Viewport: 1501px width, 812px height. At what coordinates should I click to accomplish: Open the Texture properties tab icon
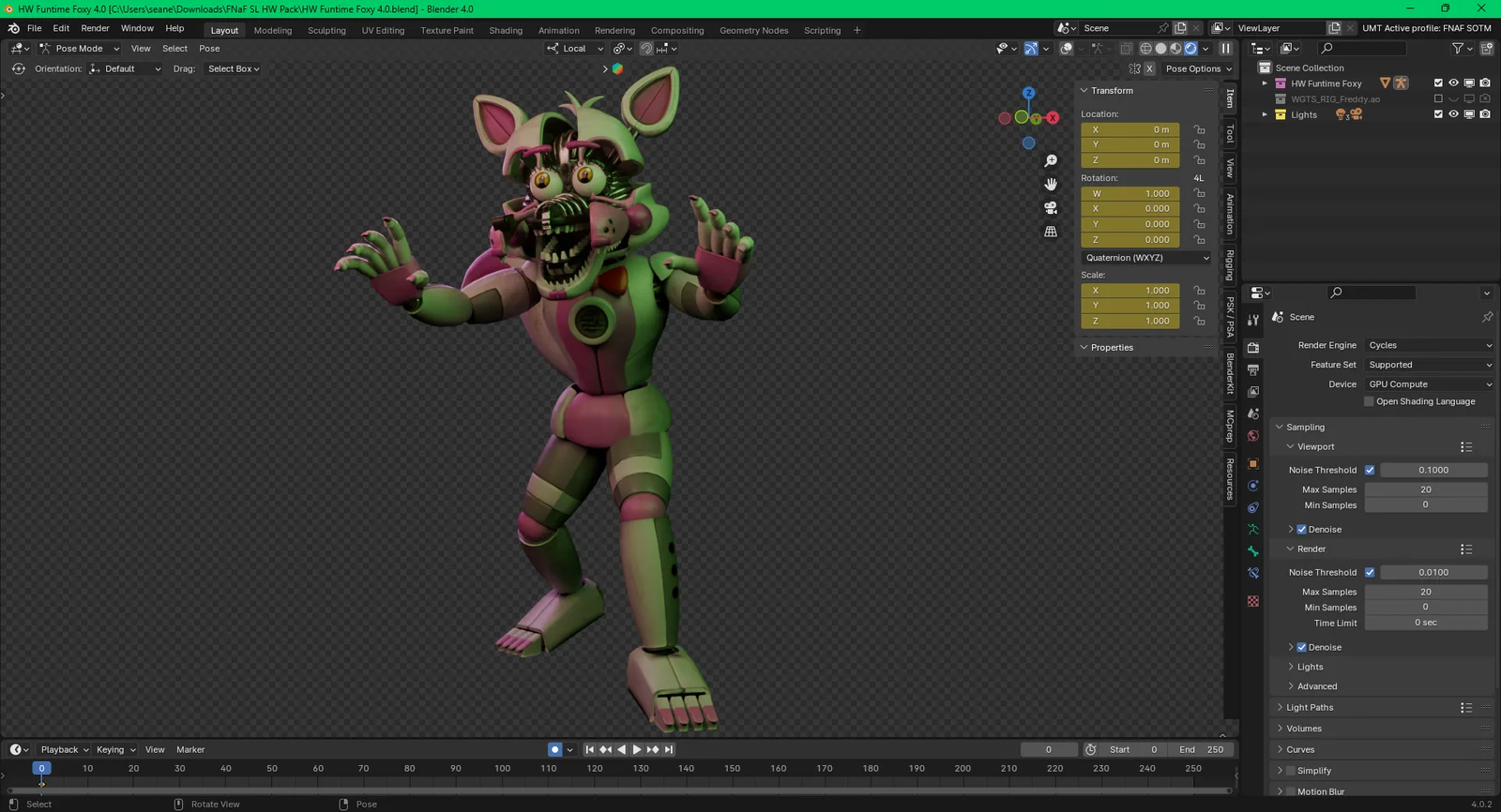click(1253, 601)
